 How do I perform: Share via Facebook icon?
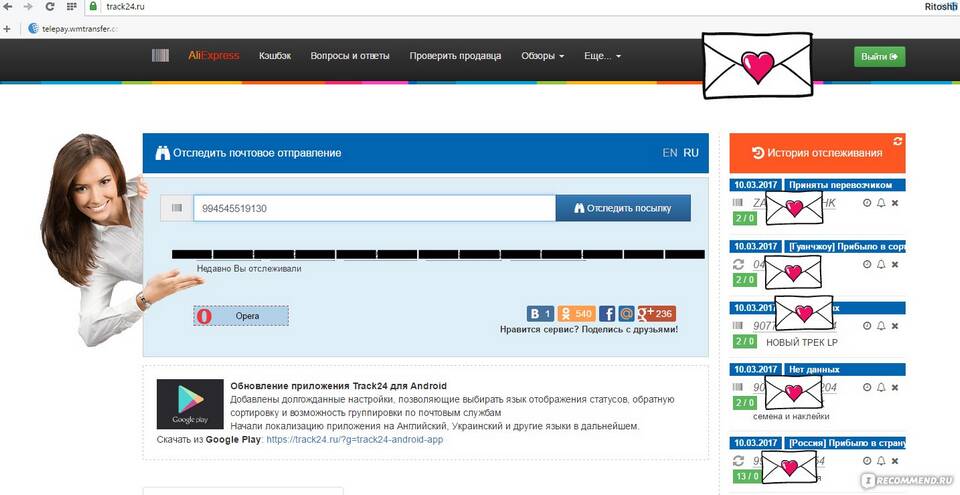[x=607, y=314]
